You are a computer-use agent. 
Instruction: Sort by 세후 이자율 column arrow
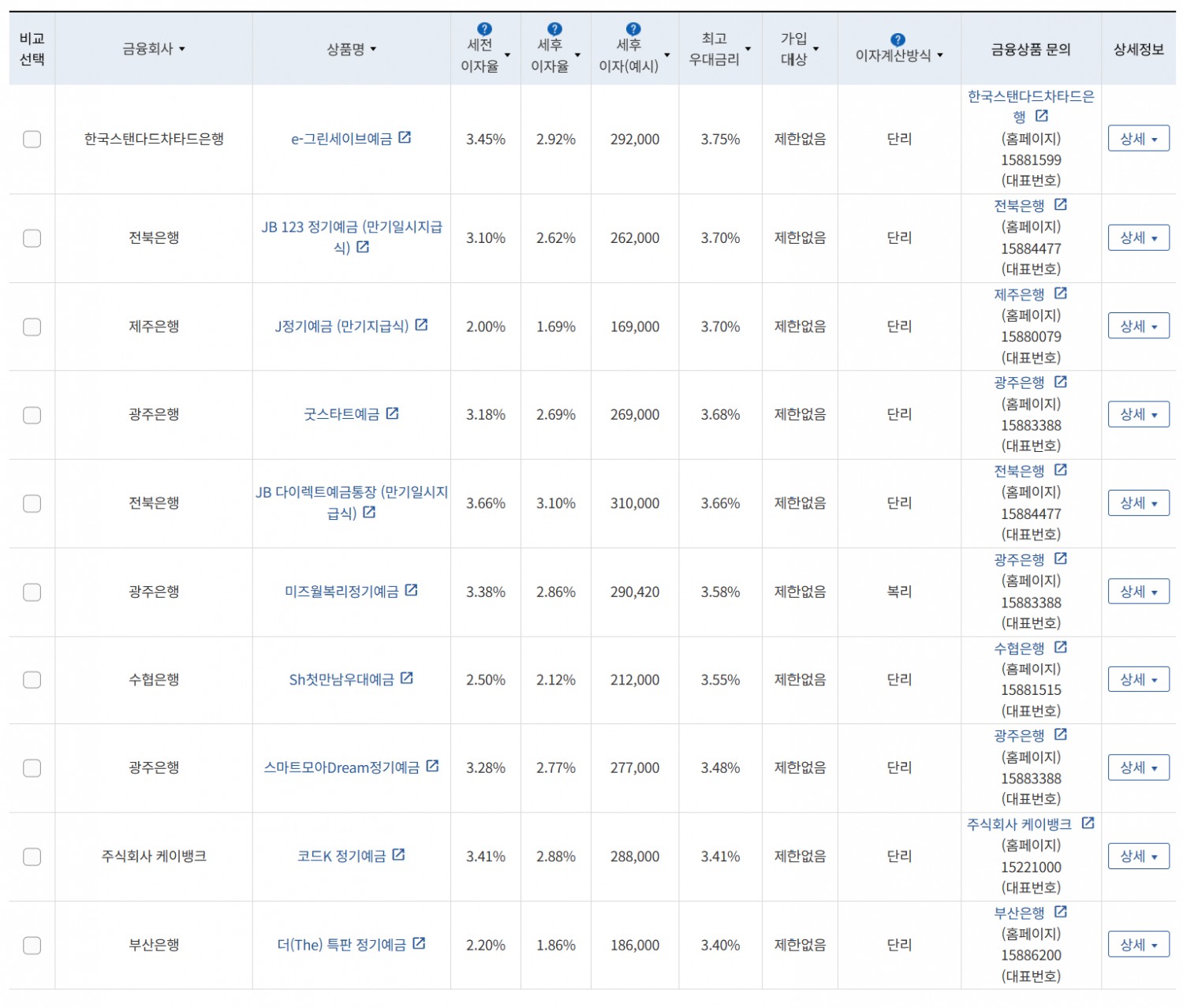pos(577,55)
